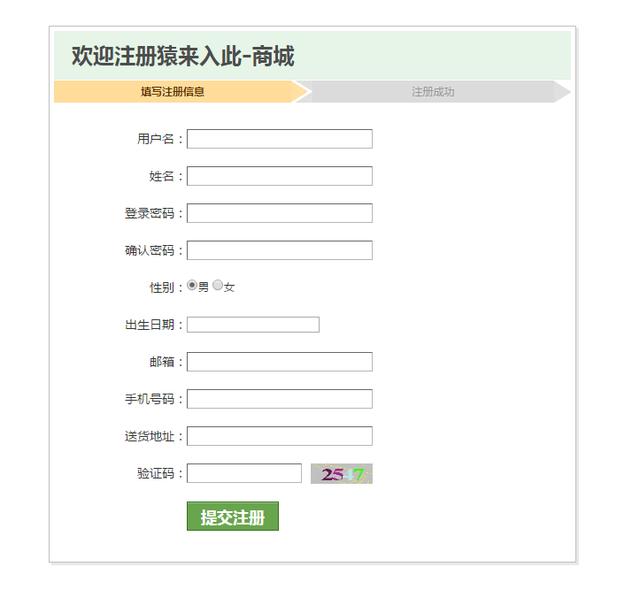The image size is (640, 605).
Task: Click the 登录密码 field
Action: click(280, 213)
